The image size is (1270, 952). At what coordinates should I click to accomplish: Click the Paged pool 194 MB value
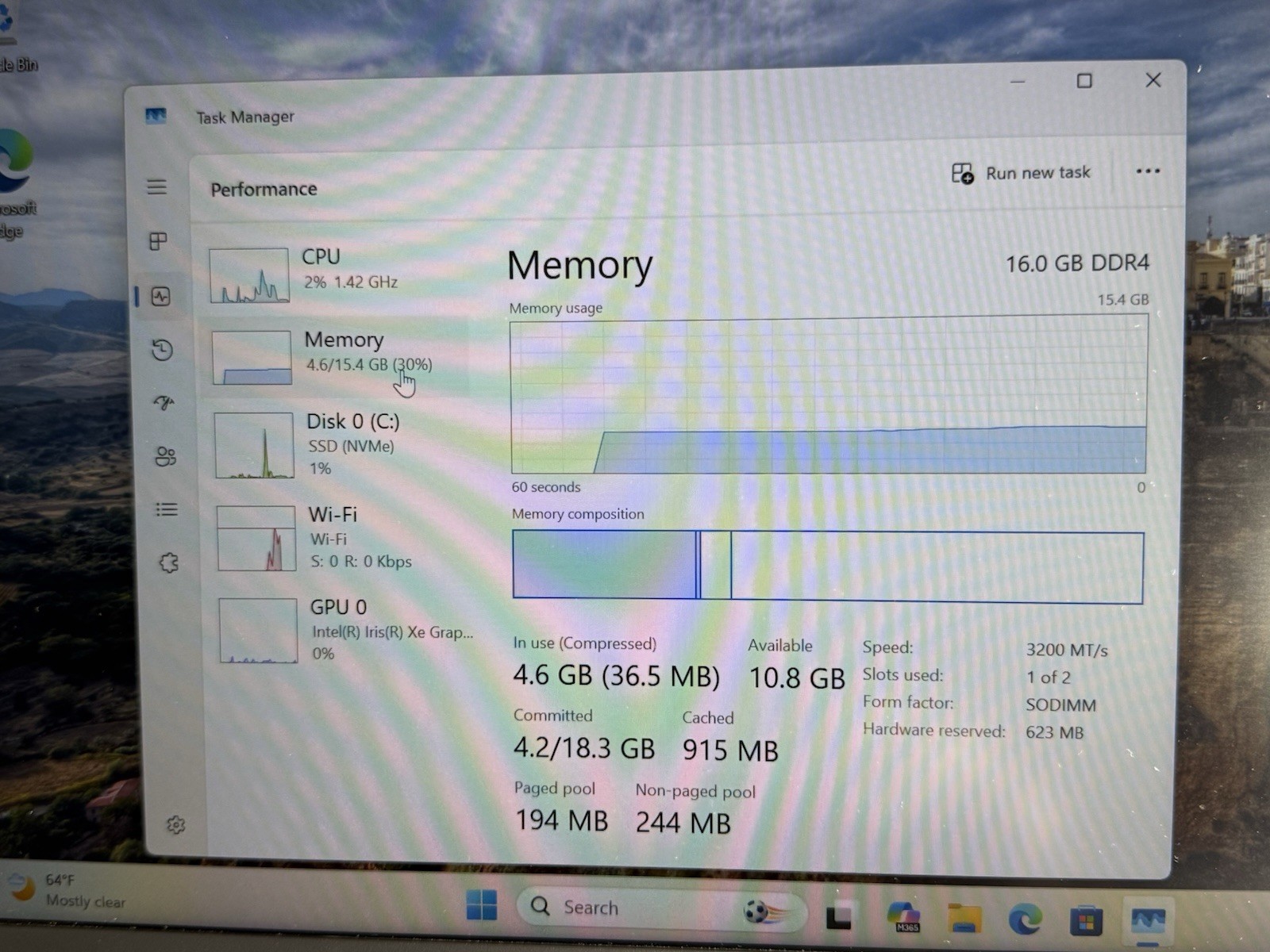coord(562,820)
